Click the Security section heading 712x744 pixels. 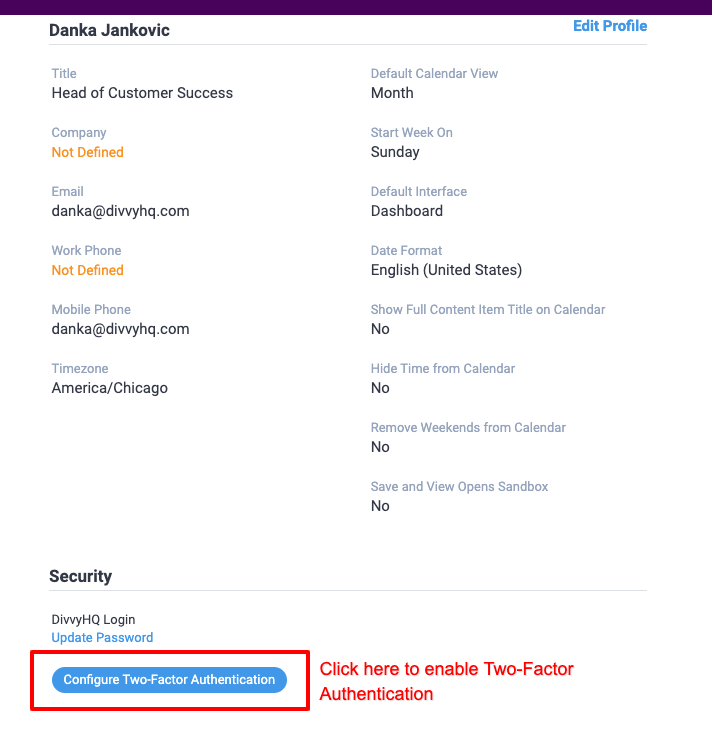pos(81,576)
